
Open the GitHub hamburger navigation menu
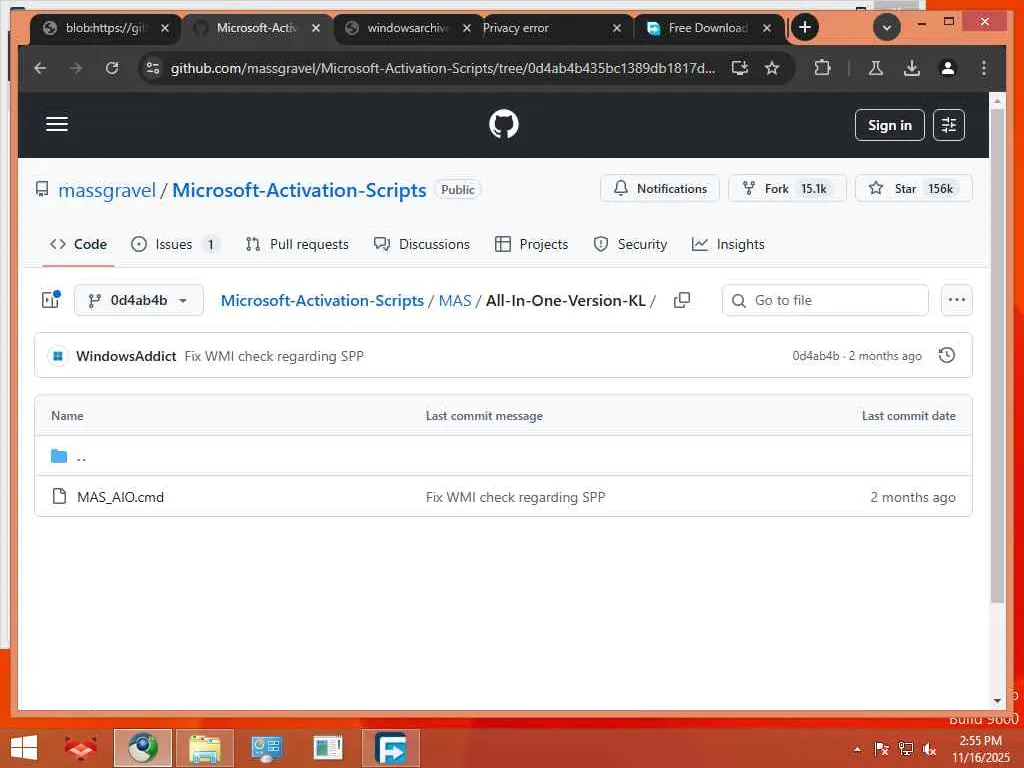[x=57, y=124]
